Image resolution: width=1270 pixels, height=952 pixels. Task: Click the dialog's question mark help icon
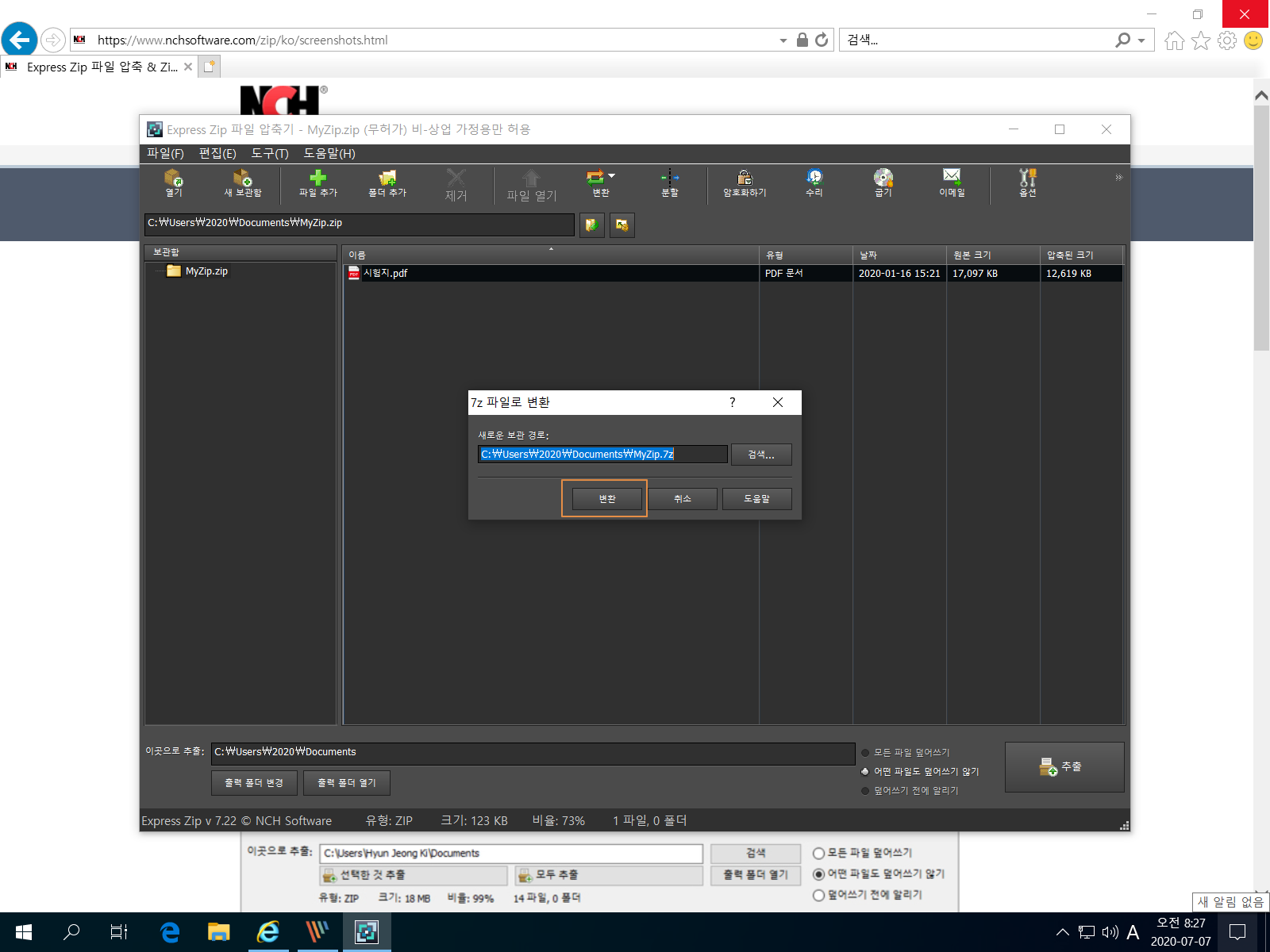click(733, 402)
